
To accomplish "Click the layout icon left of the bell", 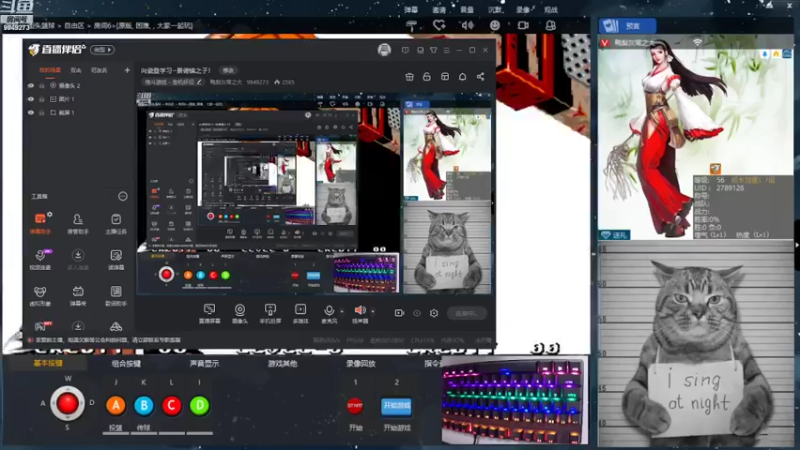I will coord(445,77).
